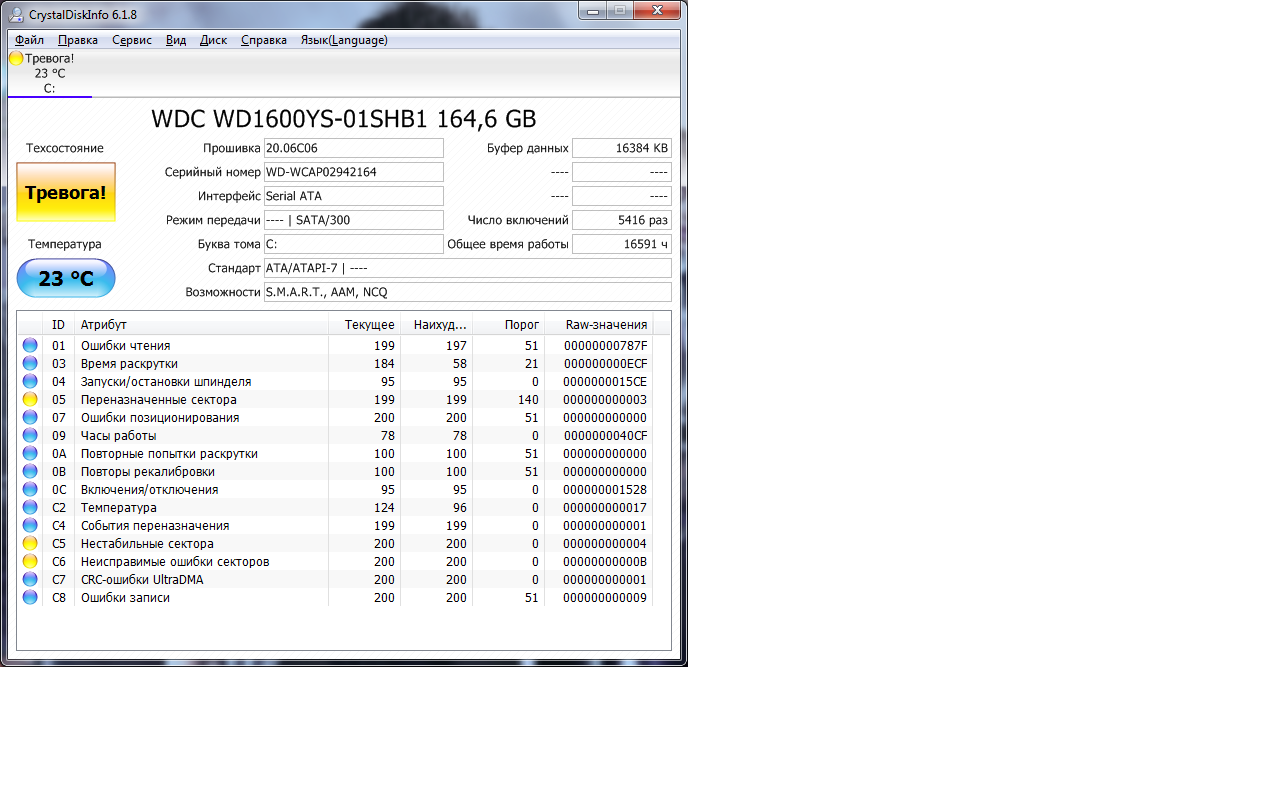Screen dimensions: 1274x794
Task: Open the Язык(Language) menu
Action: [x=344, y=40]
